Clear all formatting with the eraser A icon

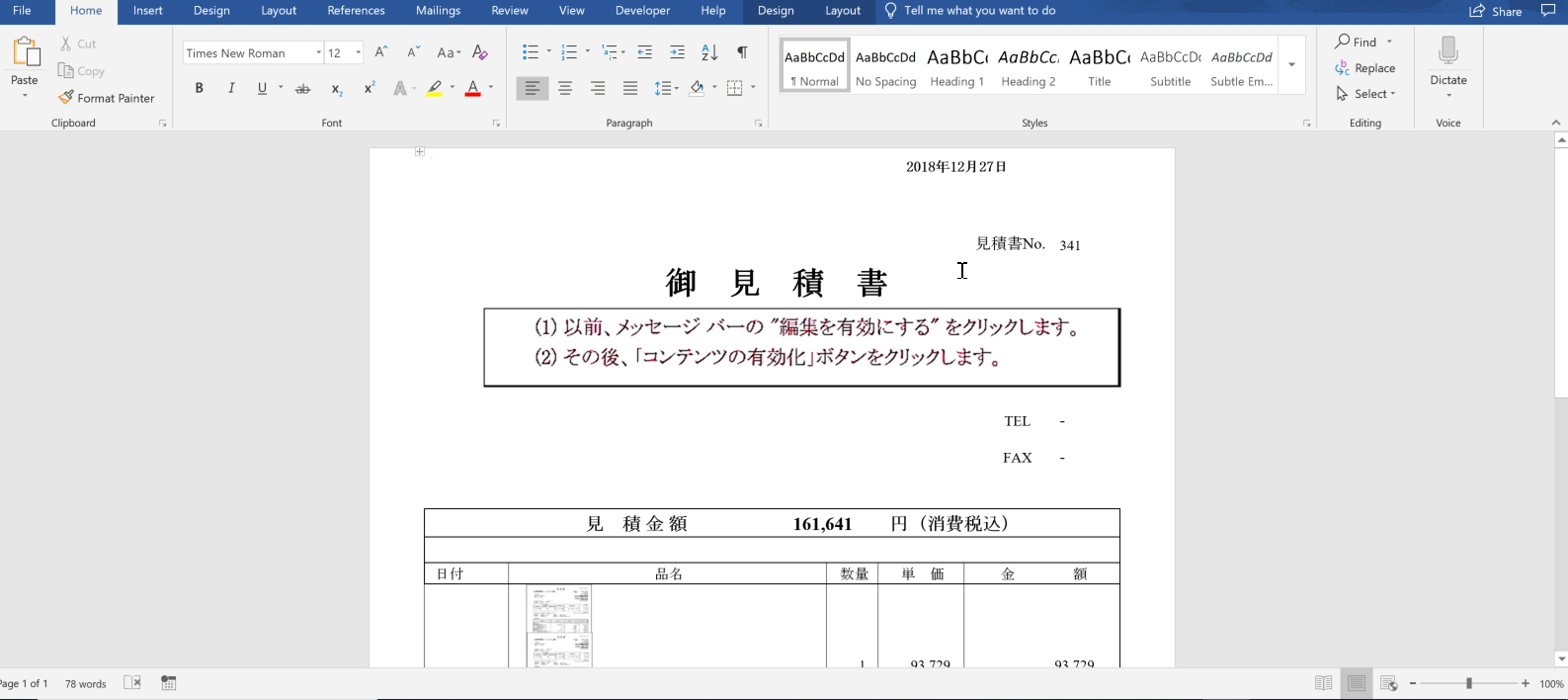tap(480, 52)
